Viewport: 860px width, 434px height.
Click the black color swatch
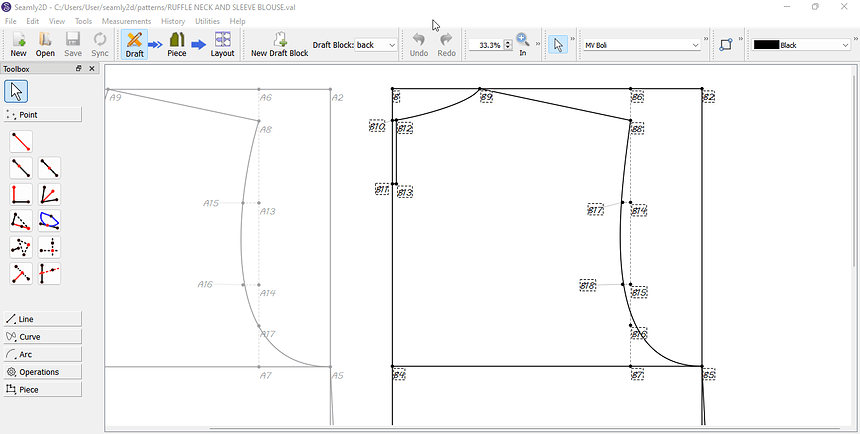(766, 45)
